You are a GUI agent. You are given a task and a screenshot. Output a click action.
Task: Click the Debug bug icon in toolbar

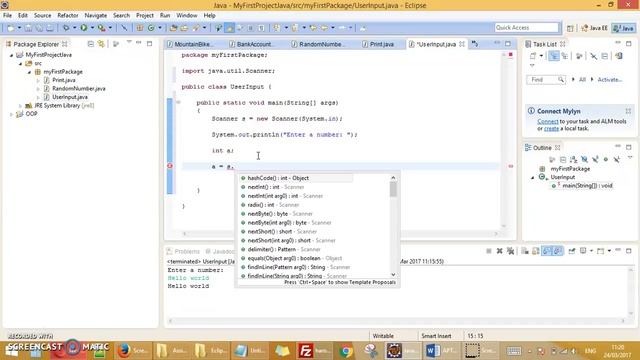point(66,28)
